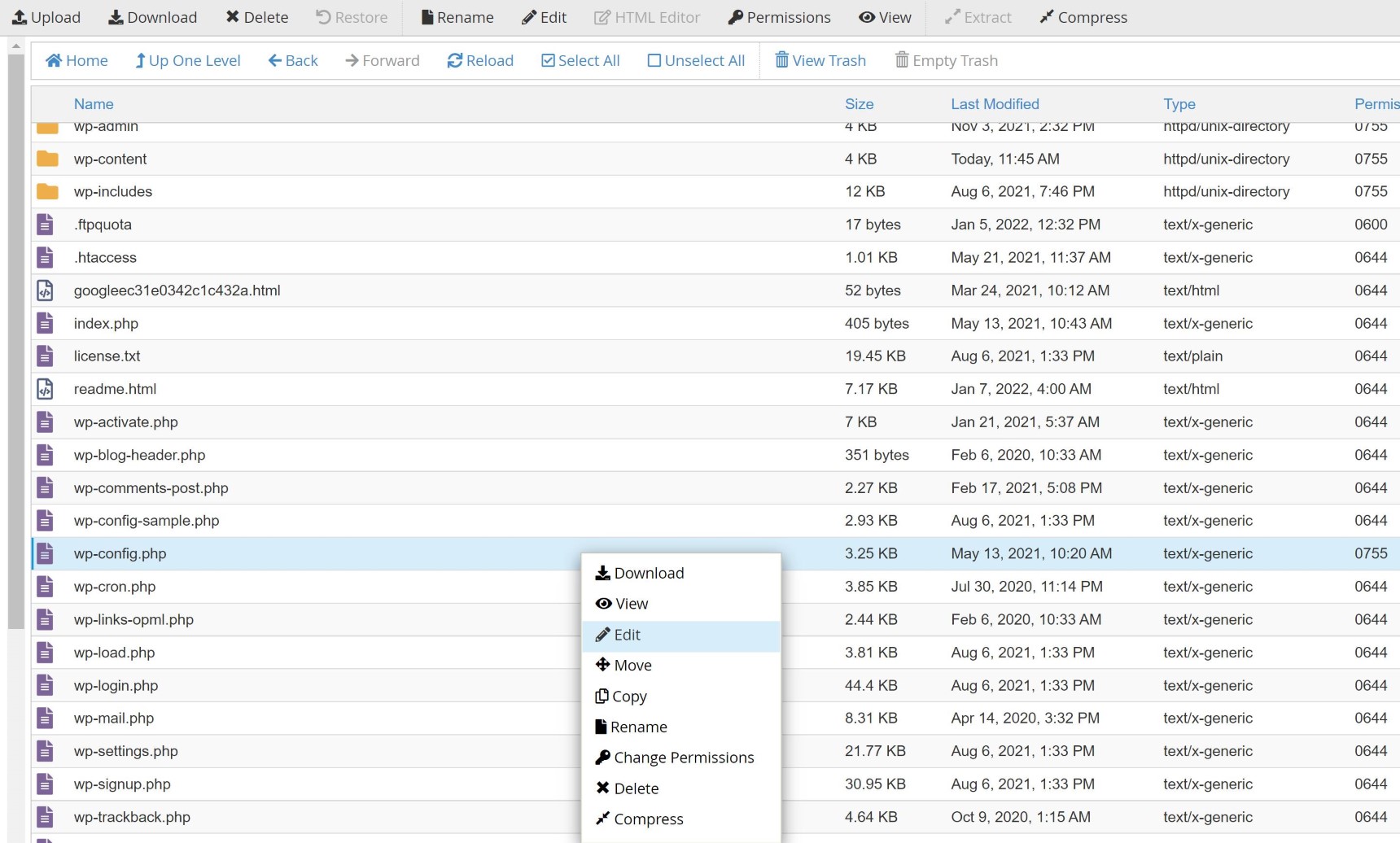This screenshot has width=1400, height=843.
Task: Choose Download in the context menu
Action: [x=681, y=573]
